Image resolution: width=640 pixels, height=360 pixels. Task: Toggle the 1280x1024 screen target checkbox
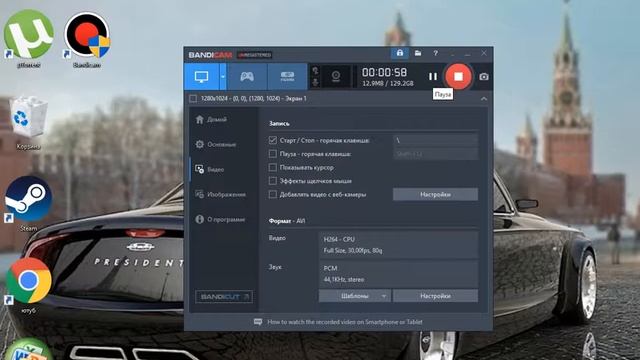pyautogui.click(x=193, y=98)
